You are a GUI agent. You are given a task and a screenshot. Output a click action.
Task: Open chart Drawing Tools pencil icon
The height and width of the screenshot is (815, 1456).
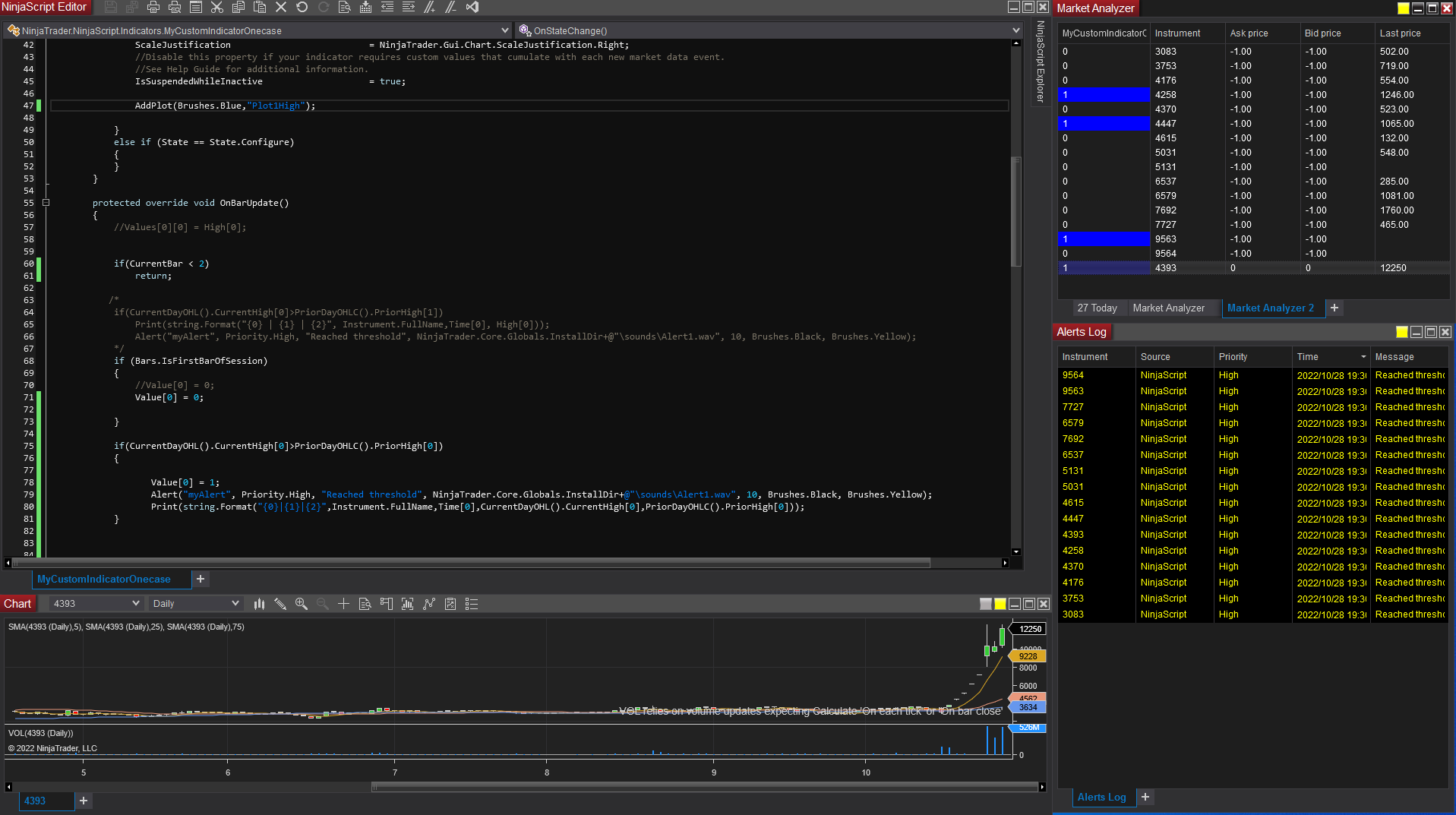pyautogui.click(x=280, y=604)
